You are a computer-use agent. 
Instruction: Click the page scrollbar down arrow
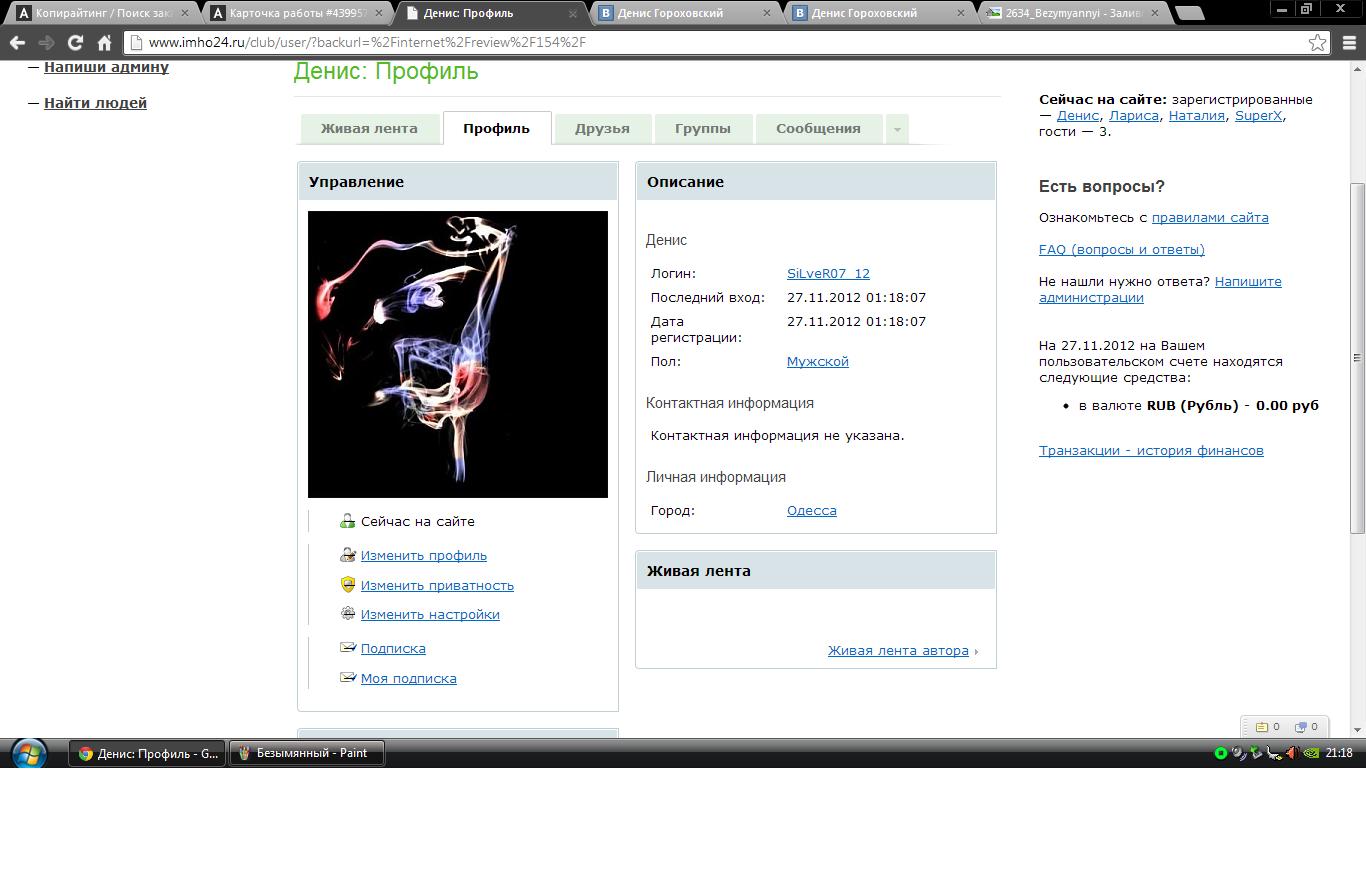pos(1357,730)
